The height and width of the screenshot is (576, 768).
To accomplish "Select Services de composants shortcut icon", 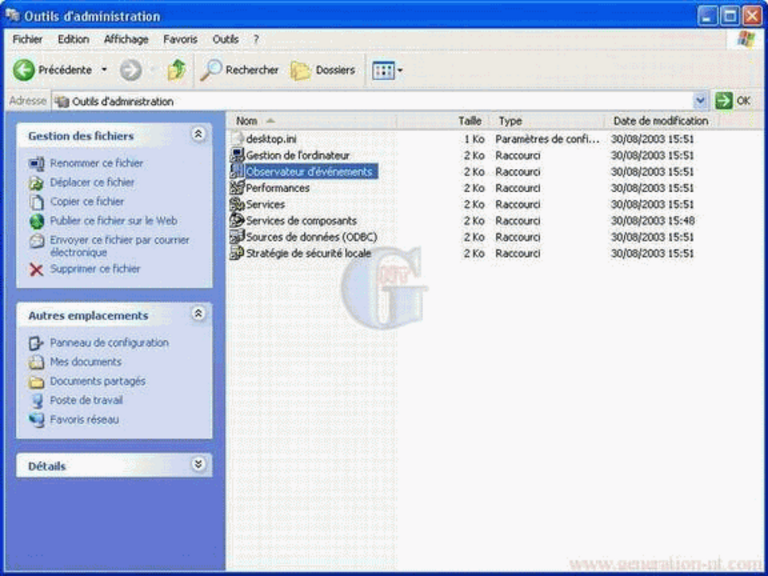I will pos(237,220).
